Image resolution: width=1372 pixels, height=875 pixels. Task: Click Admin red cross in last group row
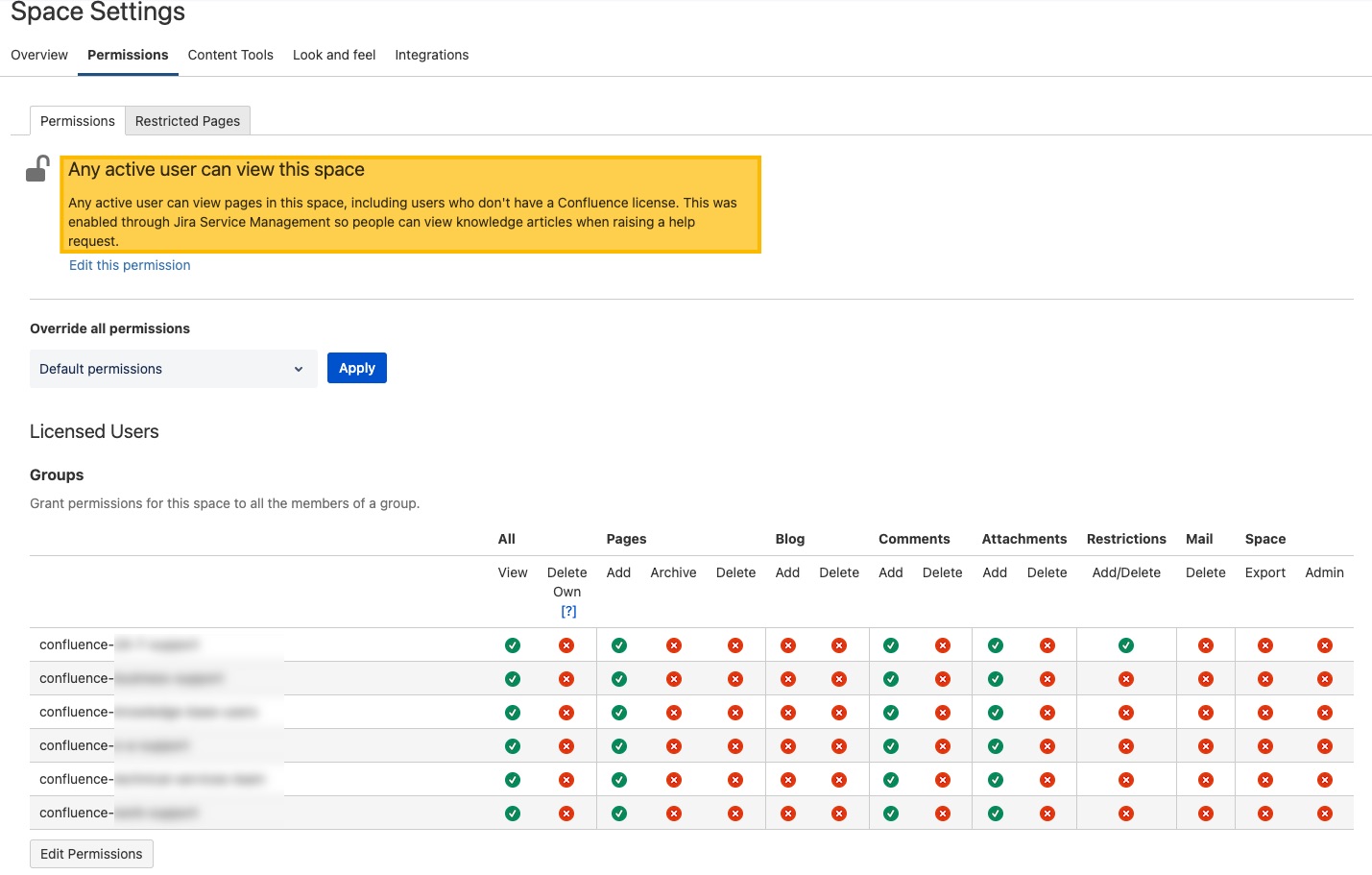[x=1325, y=814]
